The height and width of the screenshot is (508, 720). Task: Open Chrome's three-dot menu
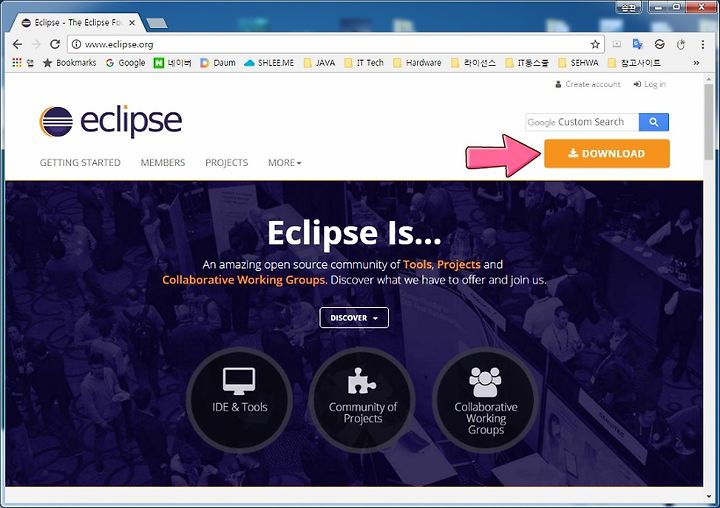click(x=703, y=44)
